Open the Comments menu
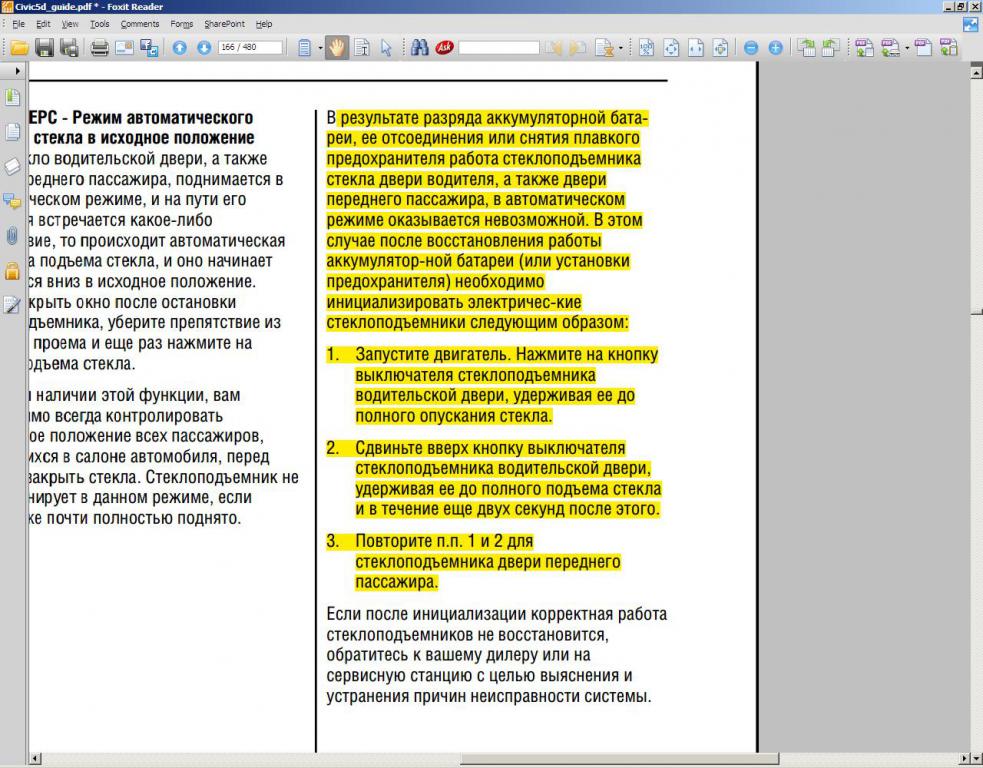The width and height of the screenshot is (983, 768). coord(140,24)
